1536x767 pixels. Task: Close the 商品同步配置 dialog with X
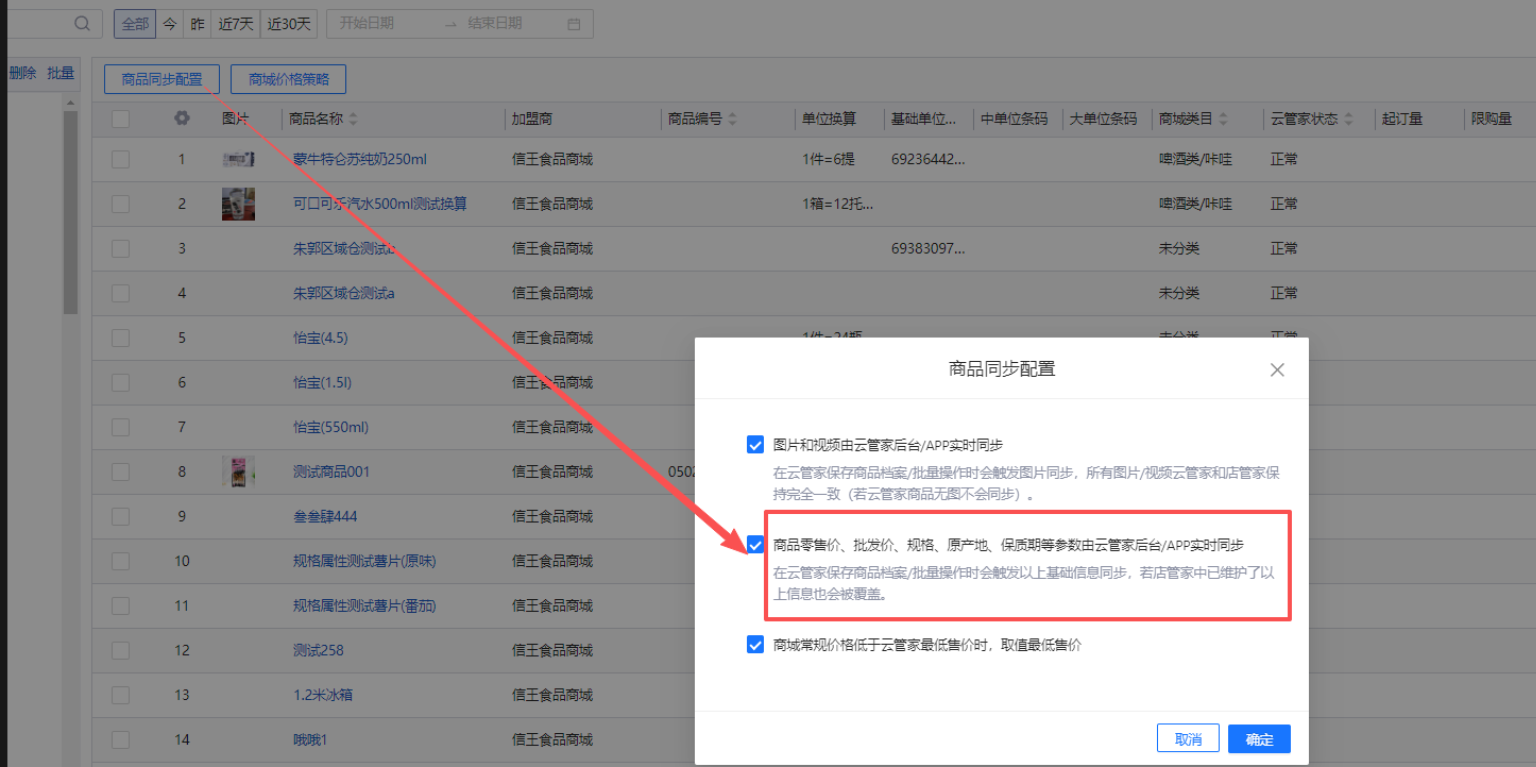click(1277, 370)
